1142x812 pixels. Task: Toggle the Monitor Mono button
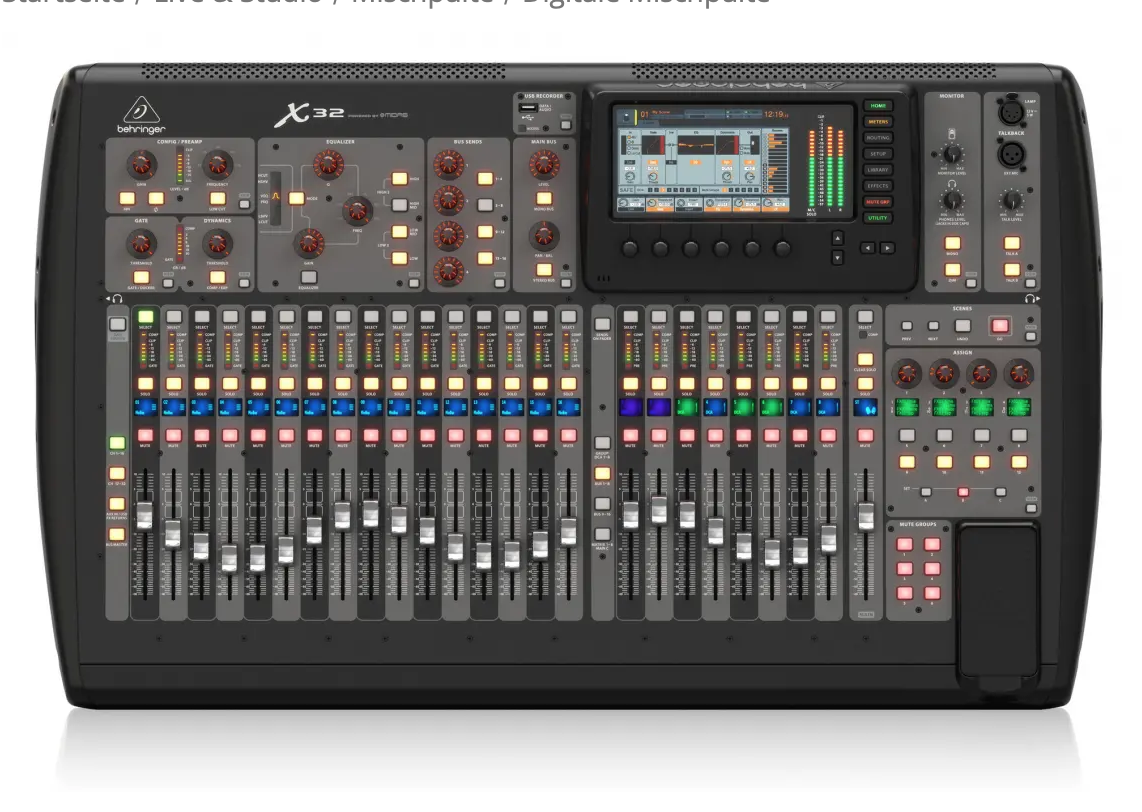click(x=953, y=243)
